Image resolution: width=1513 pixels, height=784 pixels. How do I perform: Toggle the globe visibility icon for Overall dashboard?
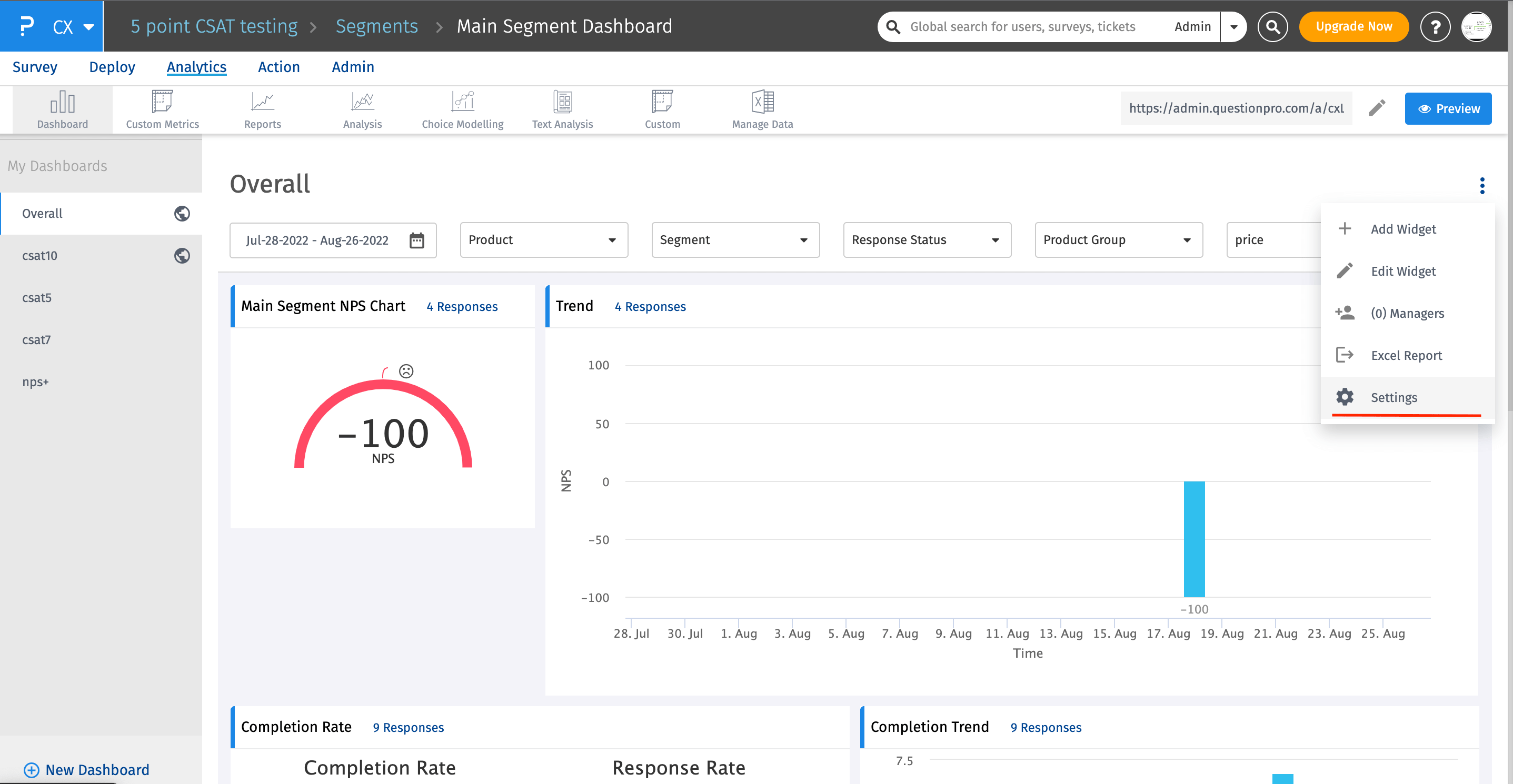point(182,214)
